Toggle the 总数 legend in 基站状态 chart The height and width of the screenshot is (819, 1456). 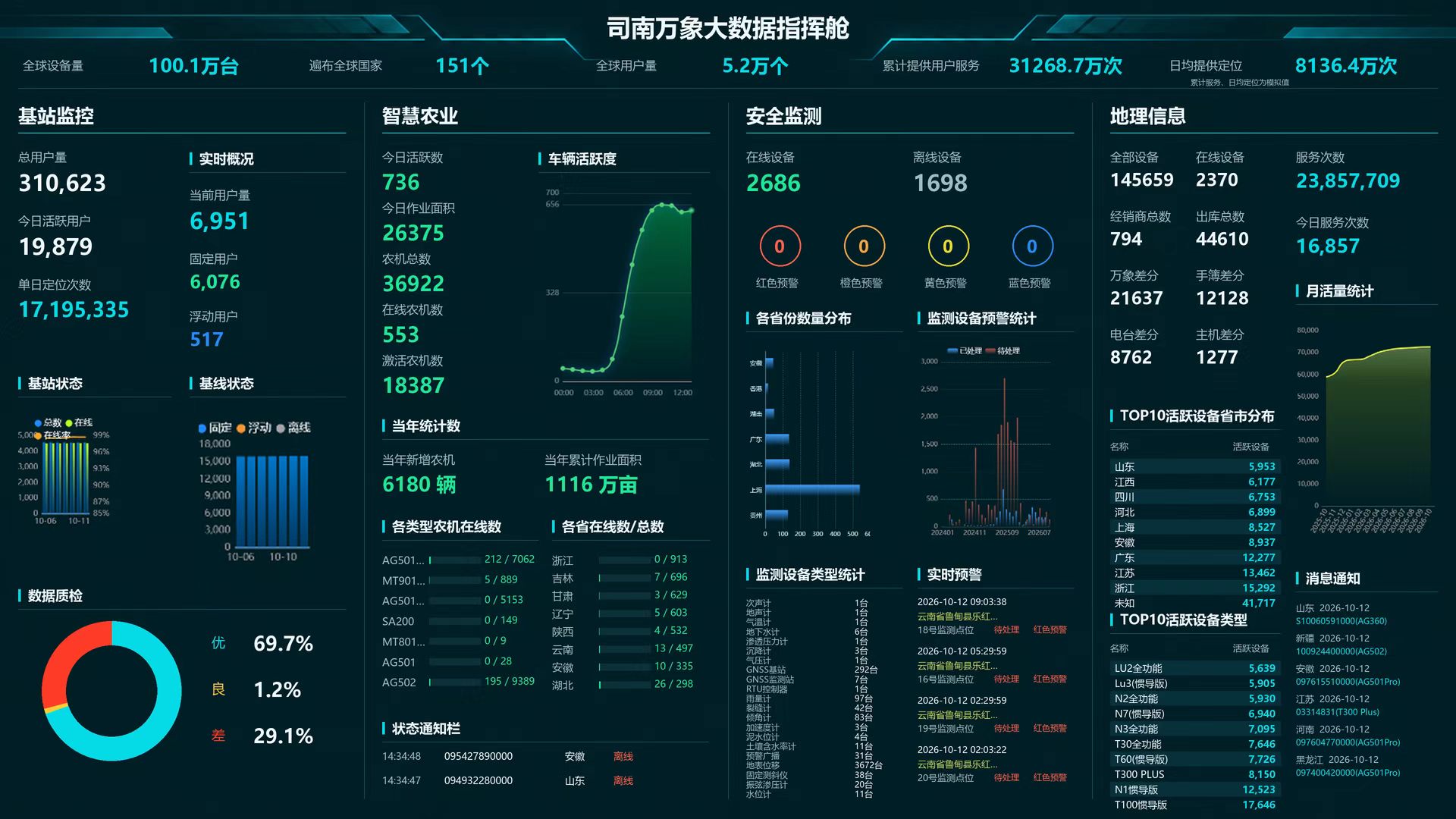pos(48,422)
